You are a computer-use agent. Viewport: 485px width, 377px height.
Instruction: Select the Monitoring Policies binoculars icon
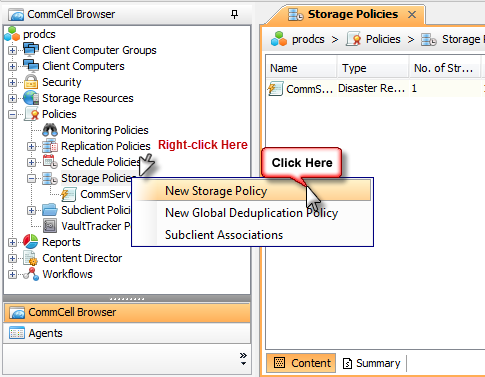(x=50, y=130)
